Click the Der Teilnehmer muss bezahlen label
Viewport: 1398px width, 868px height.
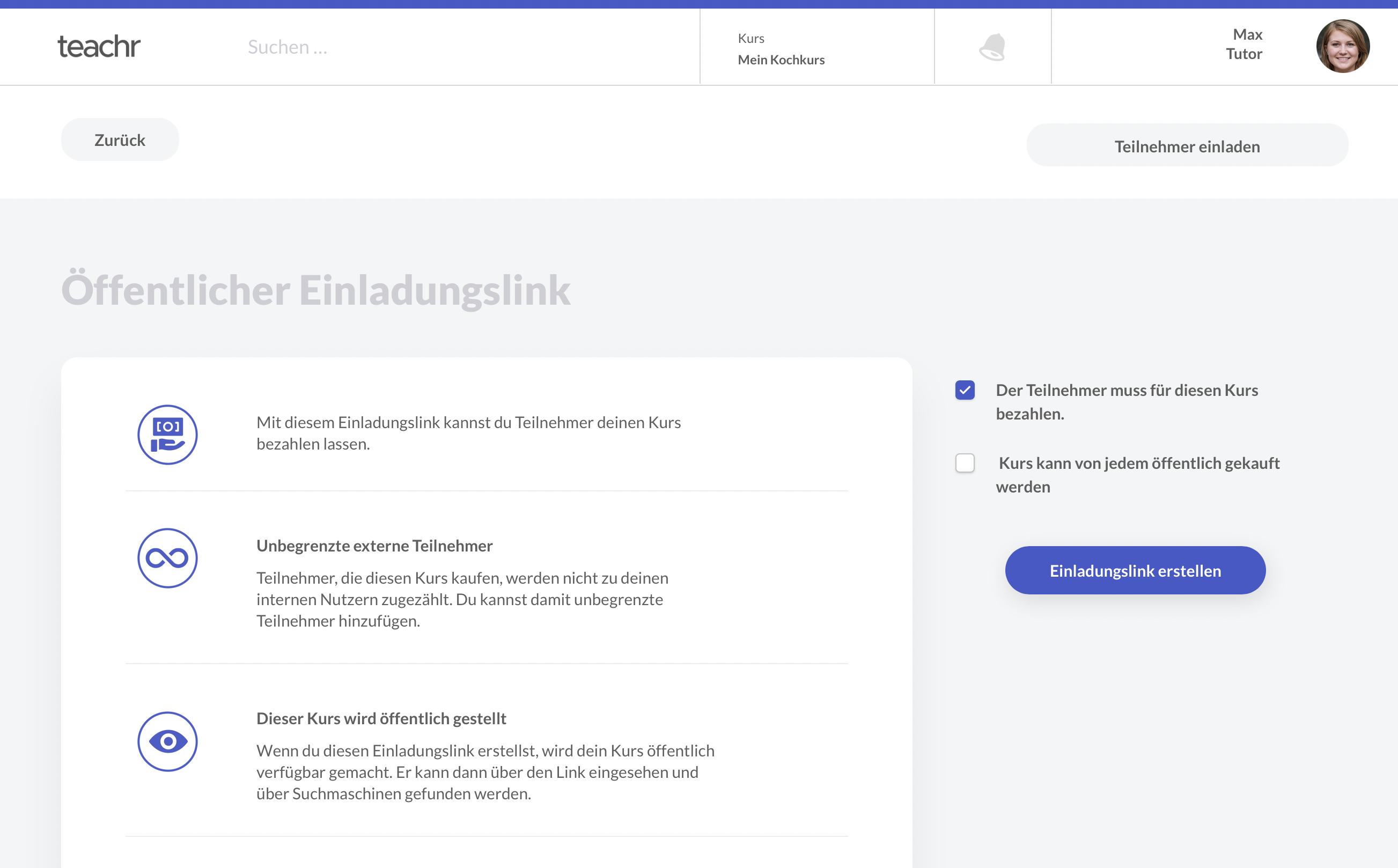[1126, 401]
